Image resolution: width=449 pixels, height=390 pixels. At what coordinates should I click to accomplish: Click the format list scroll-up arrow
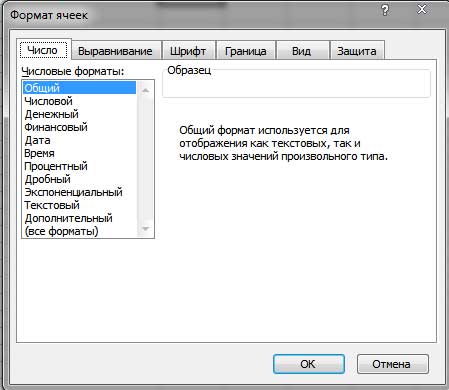tap(145, 90)
